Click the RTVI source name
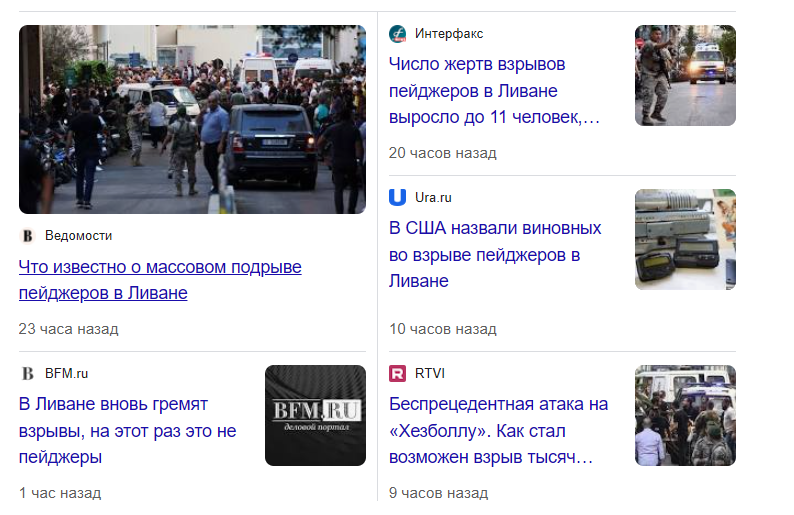 coord(429,374)
